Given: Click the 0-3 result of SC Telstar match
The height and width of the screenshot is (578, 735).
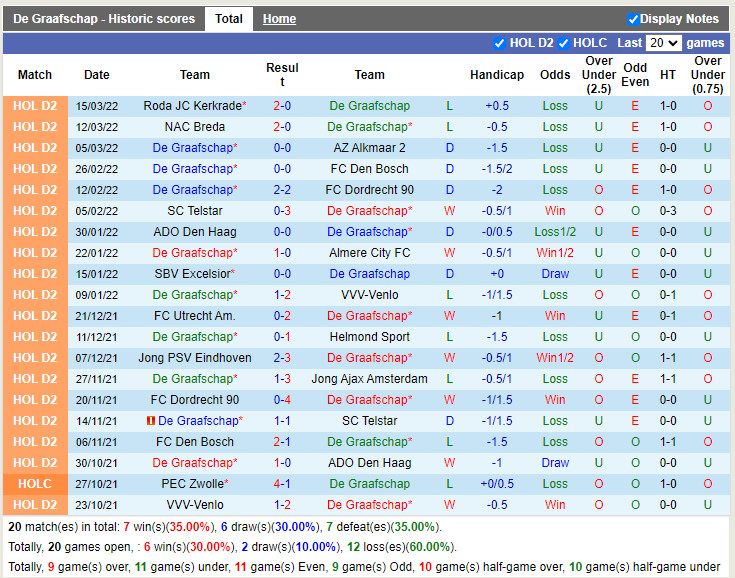Looking at the screenshot, I should coord(282,211).
